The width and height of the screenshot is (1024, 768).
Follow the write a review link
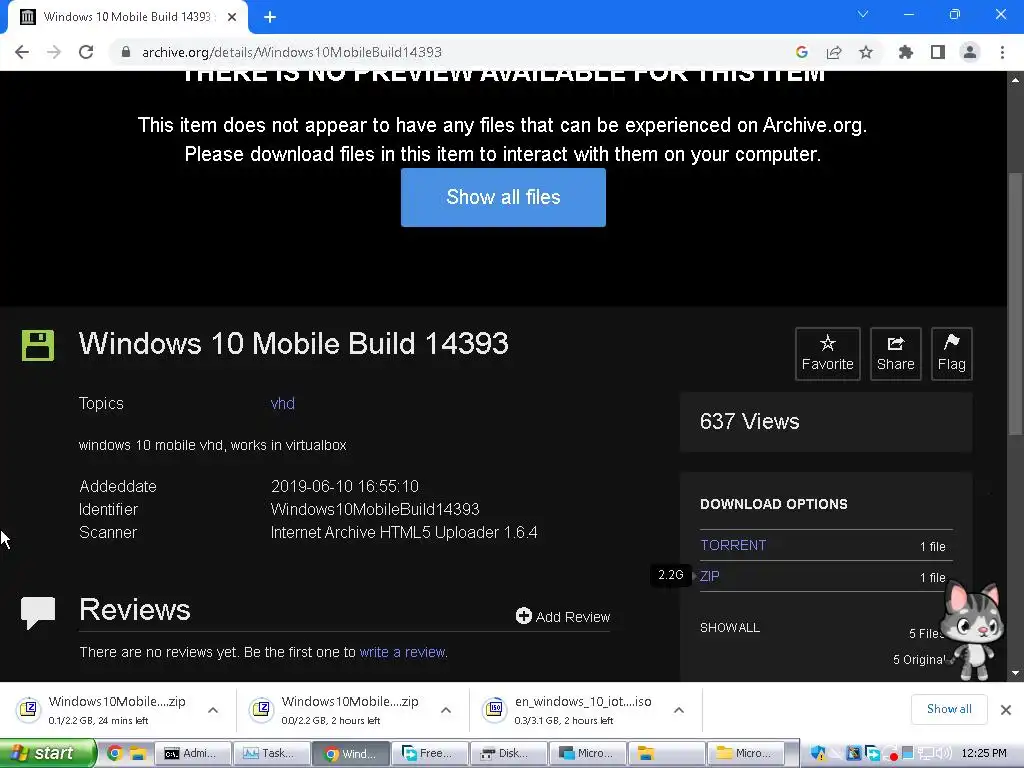coord(402,652)
